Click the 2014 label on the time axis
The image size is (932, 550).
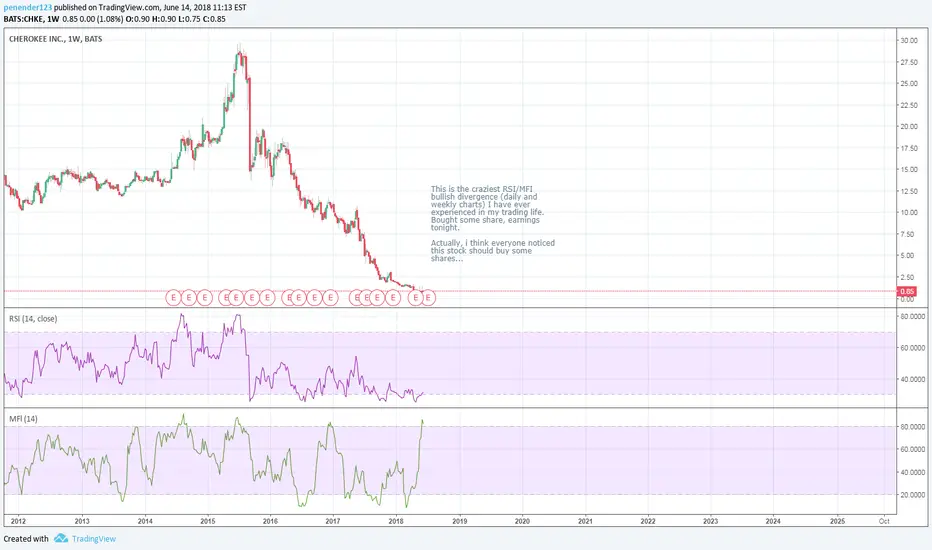pos(145,521)
